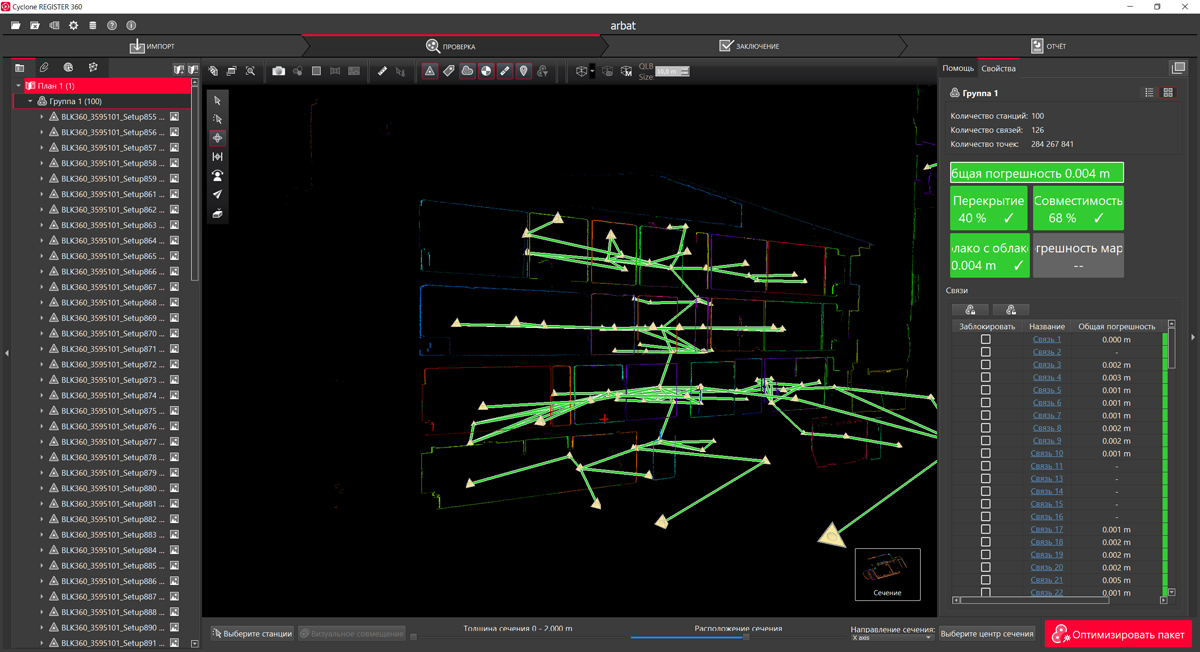Enable the lock checkbox for Связь 10
Screen dimensions: 1200x652
(x=985, y=454)
